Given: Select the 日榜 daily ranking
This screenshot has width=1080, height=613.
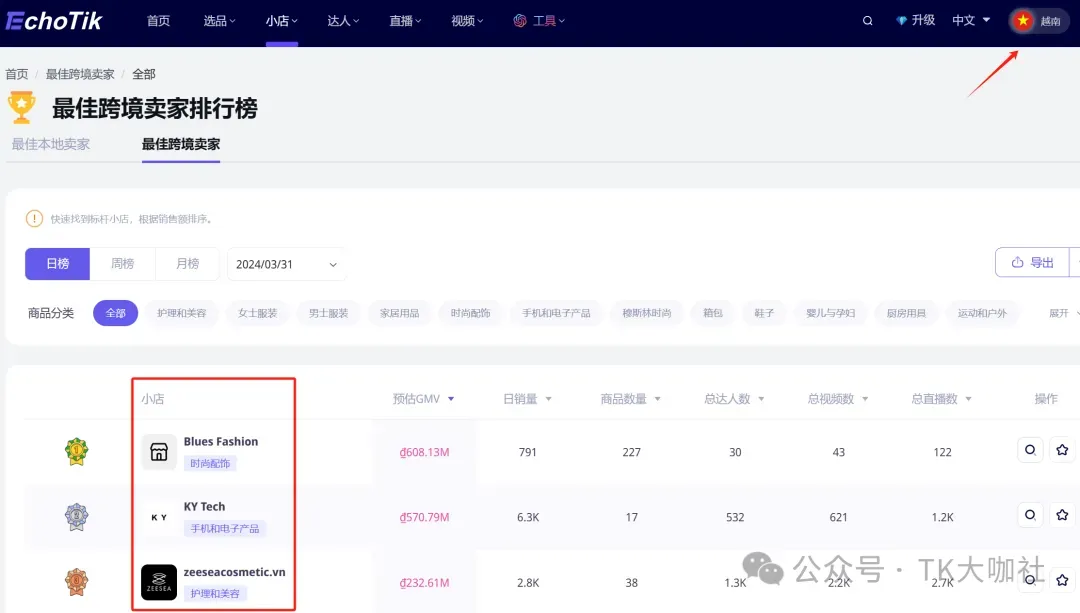Looking at the screenshot, I should 58,264.
